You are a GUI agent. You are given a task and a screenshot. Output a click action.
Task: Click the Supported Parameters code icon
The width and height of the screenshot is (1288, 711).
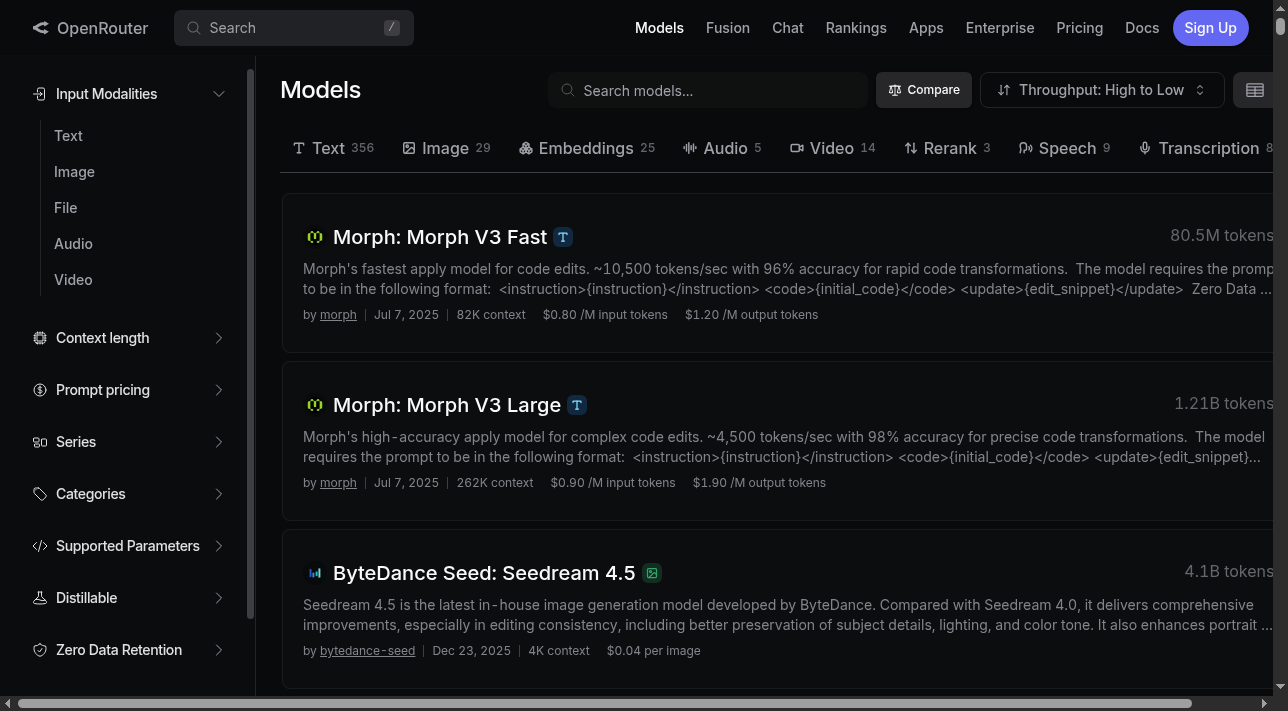40,546
